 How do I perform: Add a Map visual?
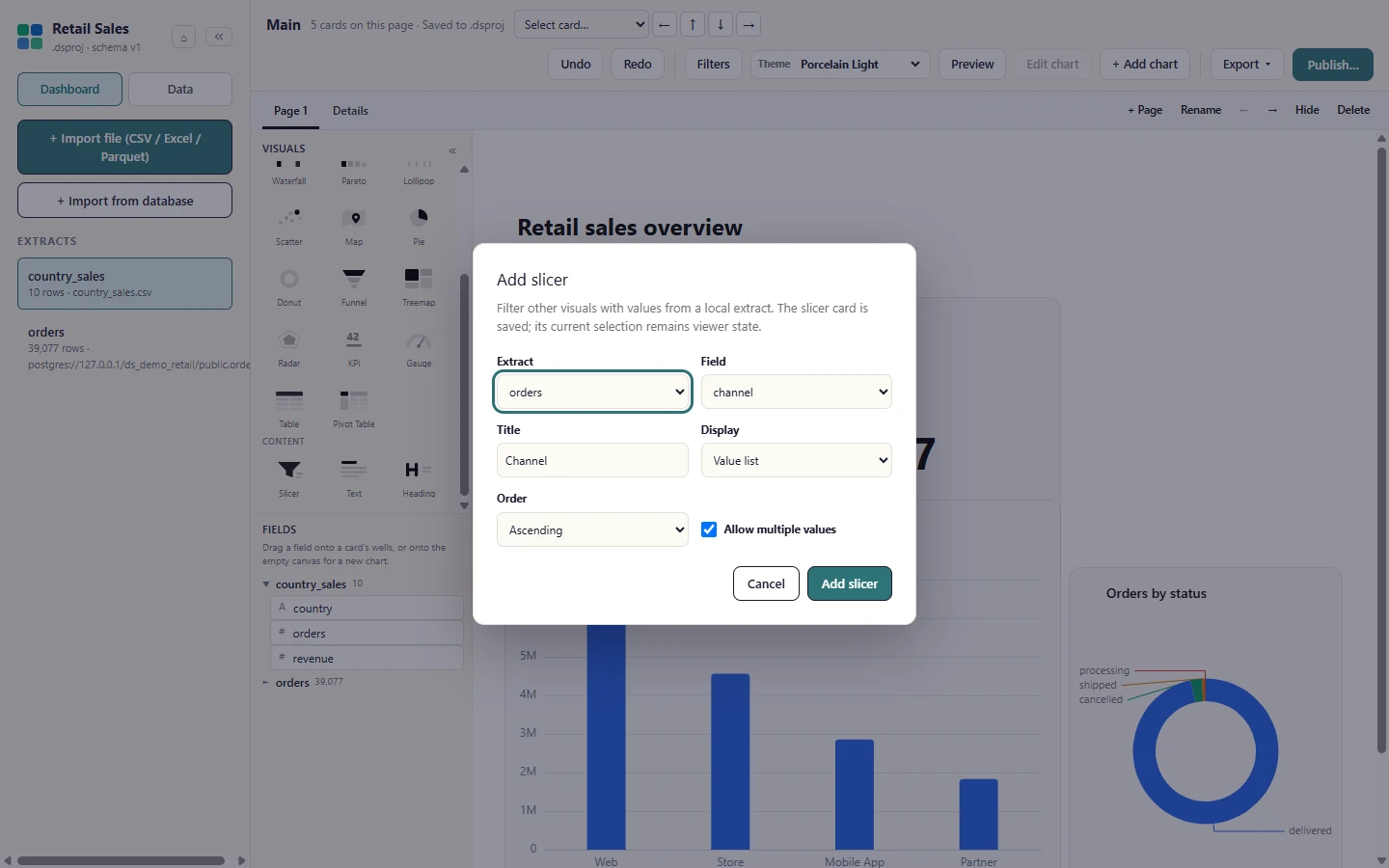354,227
